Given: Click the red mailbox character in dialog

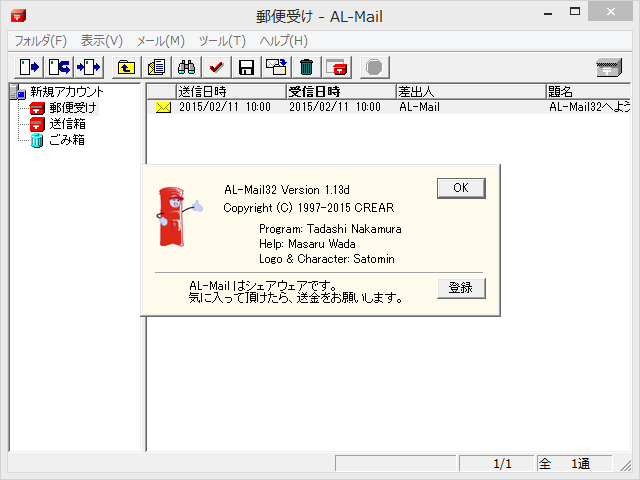Looking at the screenshot, I should pyautogui.click(x=178, y=217).
